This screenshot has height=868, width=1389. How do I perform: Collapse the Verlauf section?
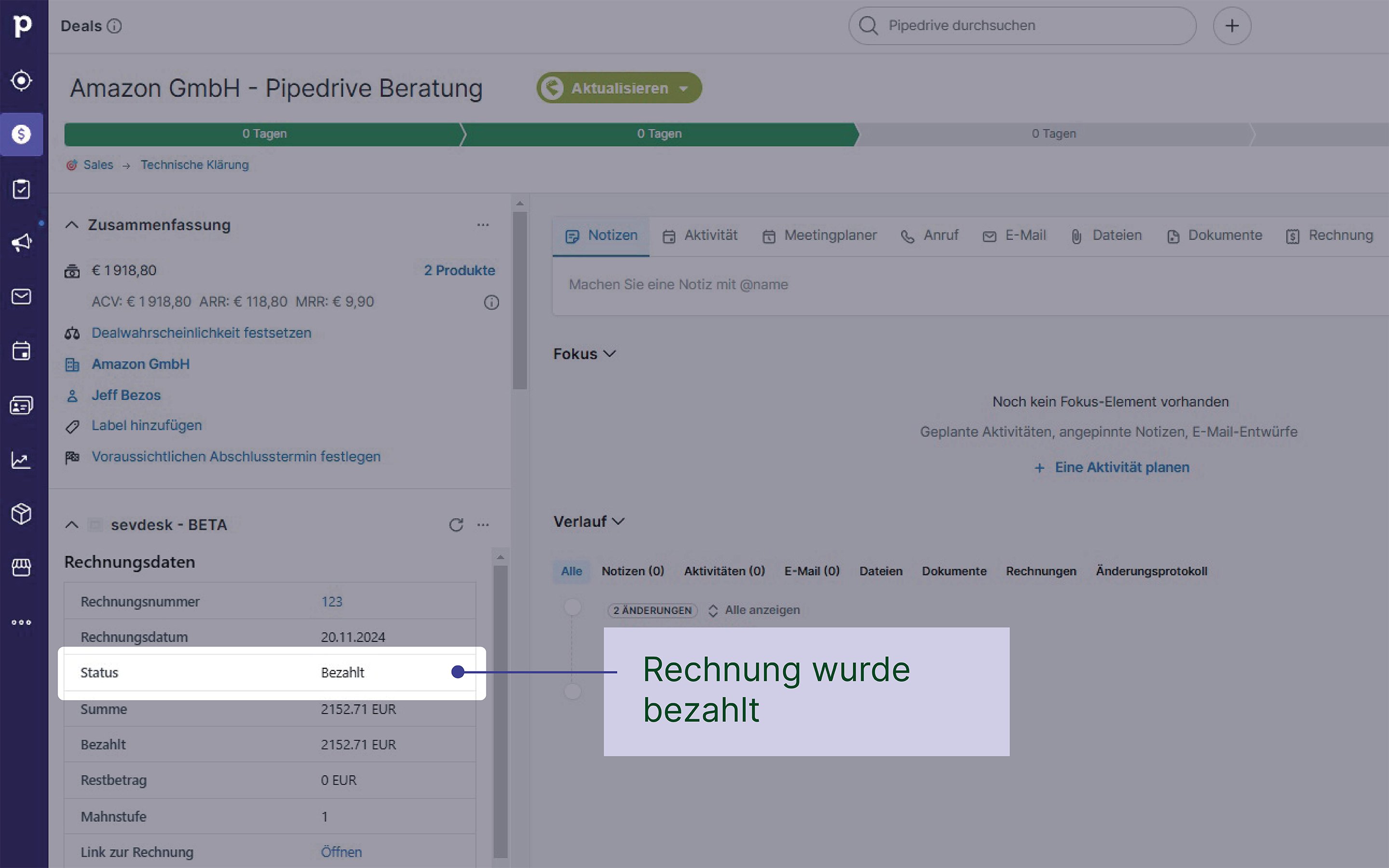click(619, 521)
